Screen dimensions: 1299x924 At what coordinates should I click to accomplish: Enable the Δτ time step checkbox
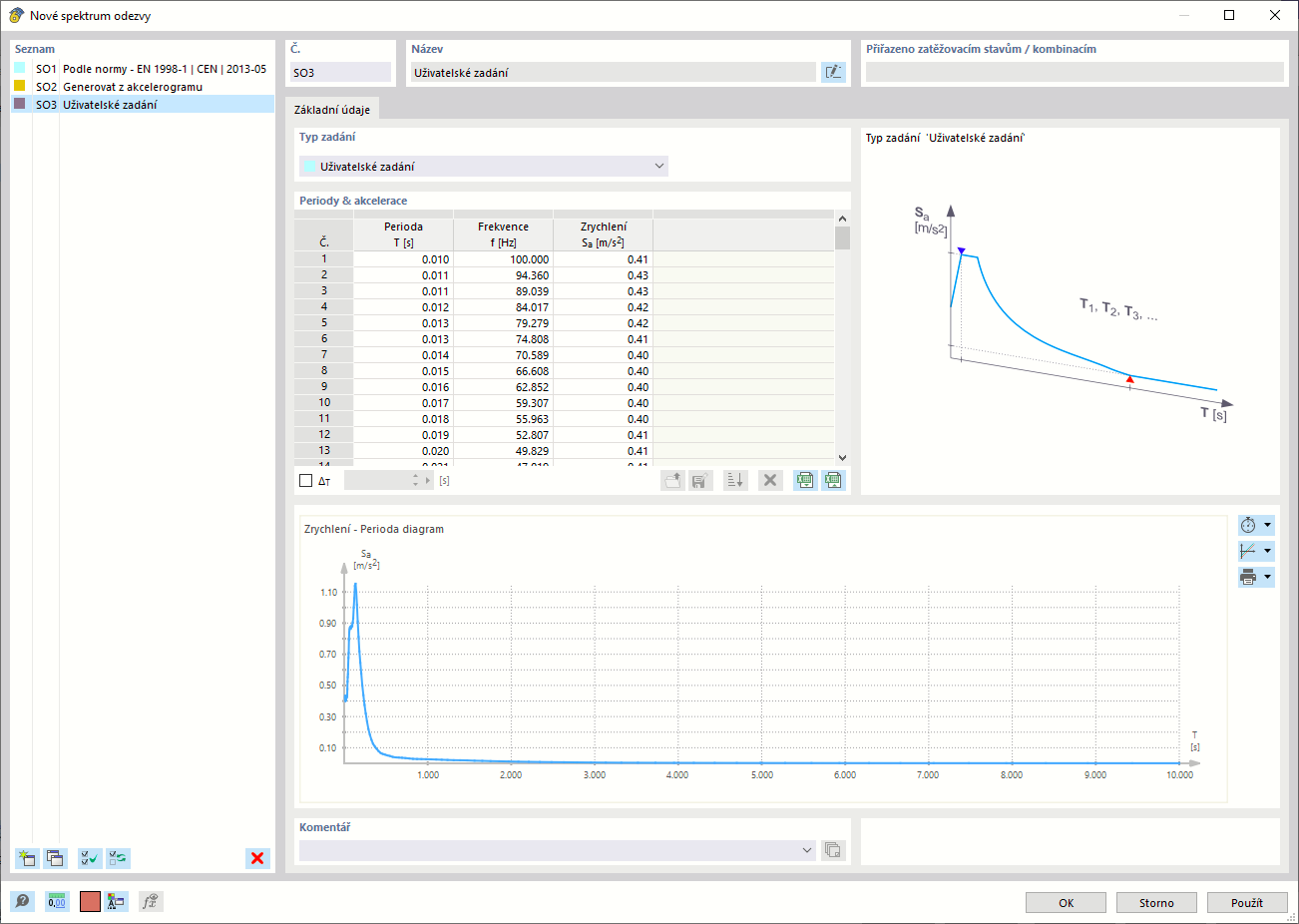[306, 481]
